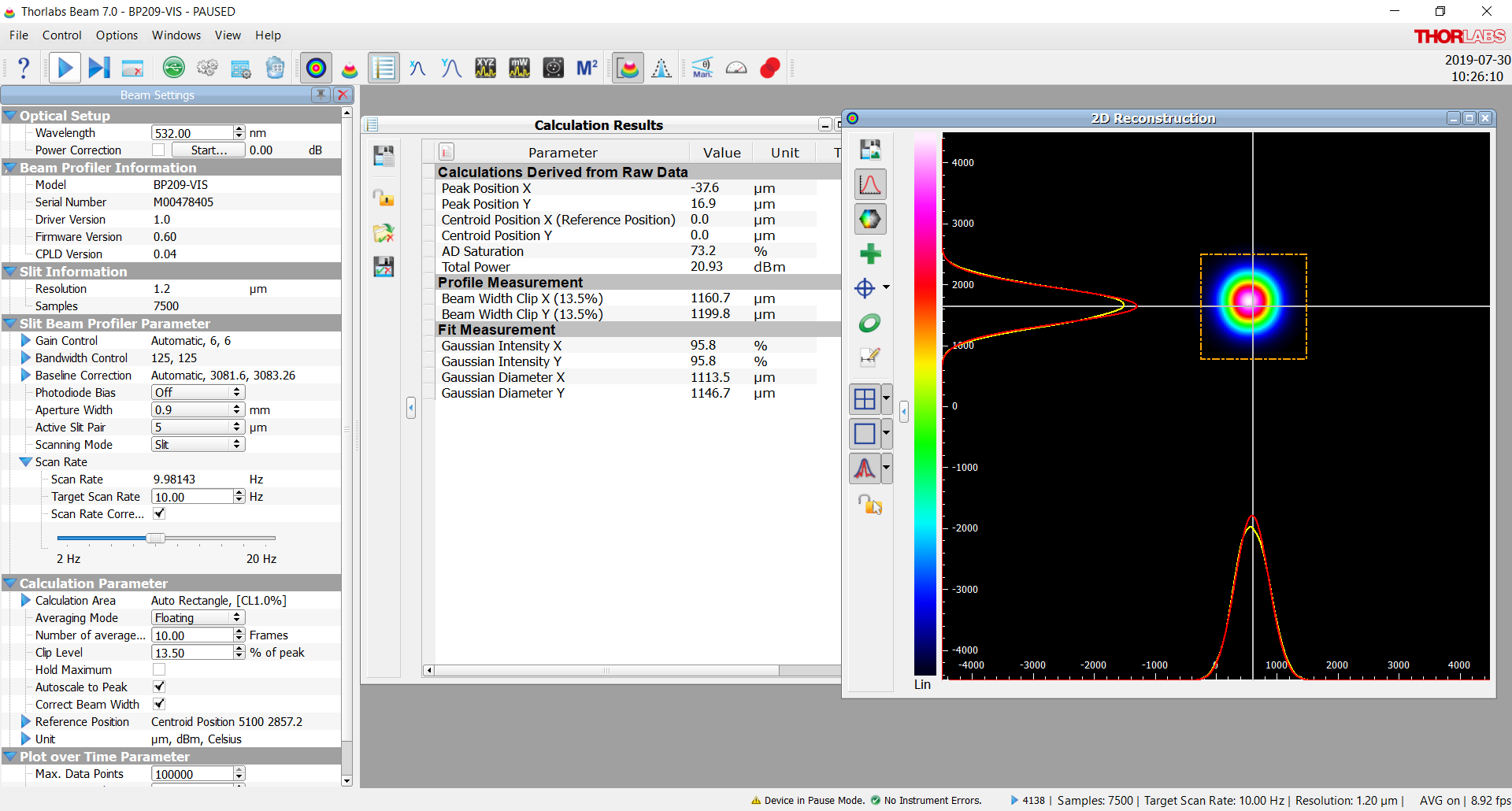Open the Help menu
The width and height of the screenshot is (1512, 811).
[x=268, y=35]
